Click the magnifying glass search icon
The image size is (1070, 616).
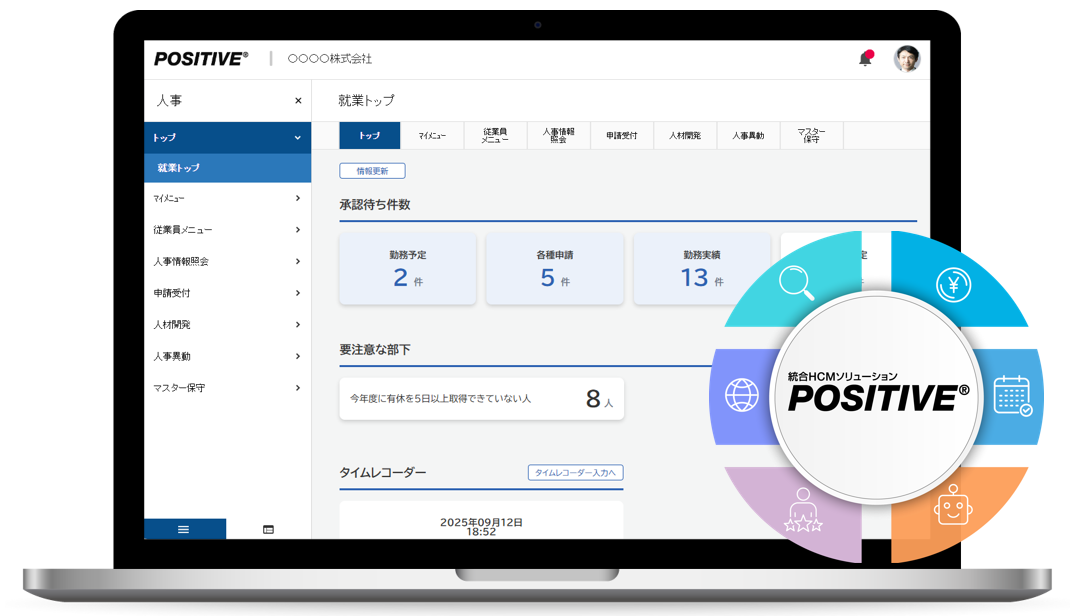click(796, 283)
